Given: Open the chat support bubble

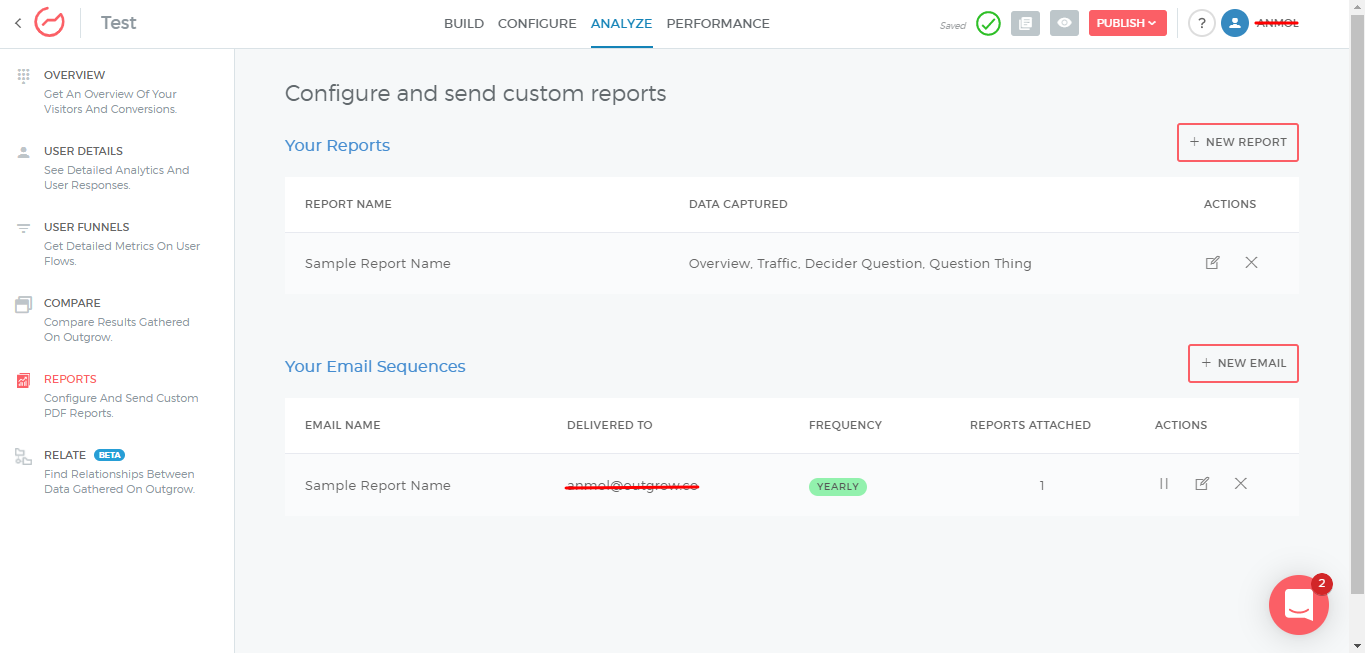Looking at the screenshot, I should click(1298, 604).
